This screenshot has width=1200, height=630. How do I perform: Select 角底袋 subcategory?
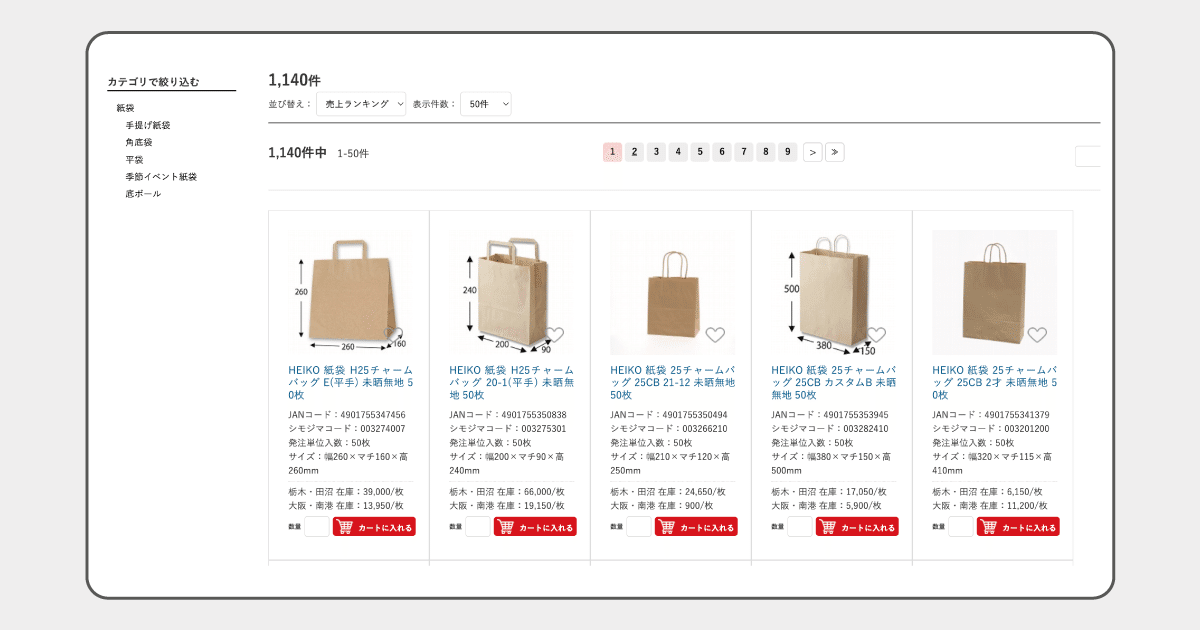coord(139,143)
